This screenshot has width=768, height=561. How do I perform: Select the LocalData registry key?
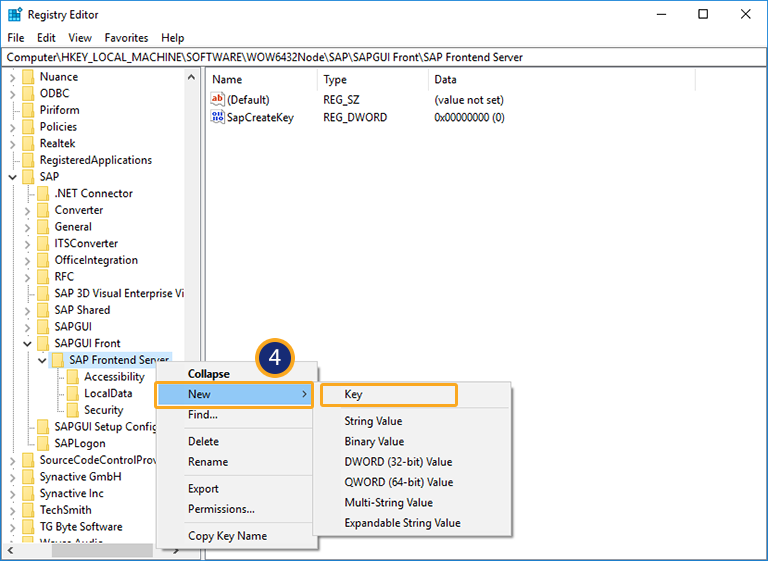(x=108, y=393)
